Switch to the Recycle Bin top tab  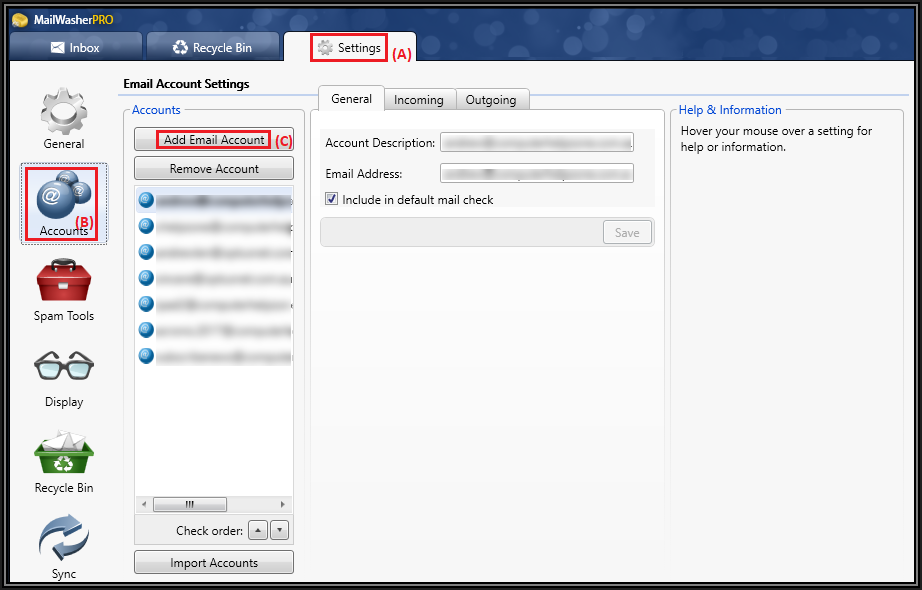click(212, 48)
